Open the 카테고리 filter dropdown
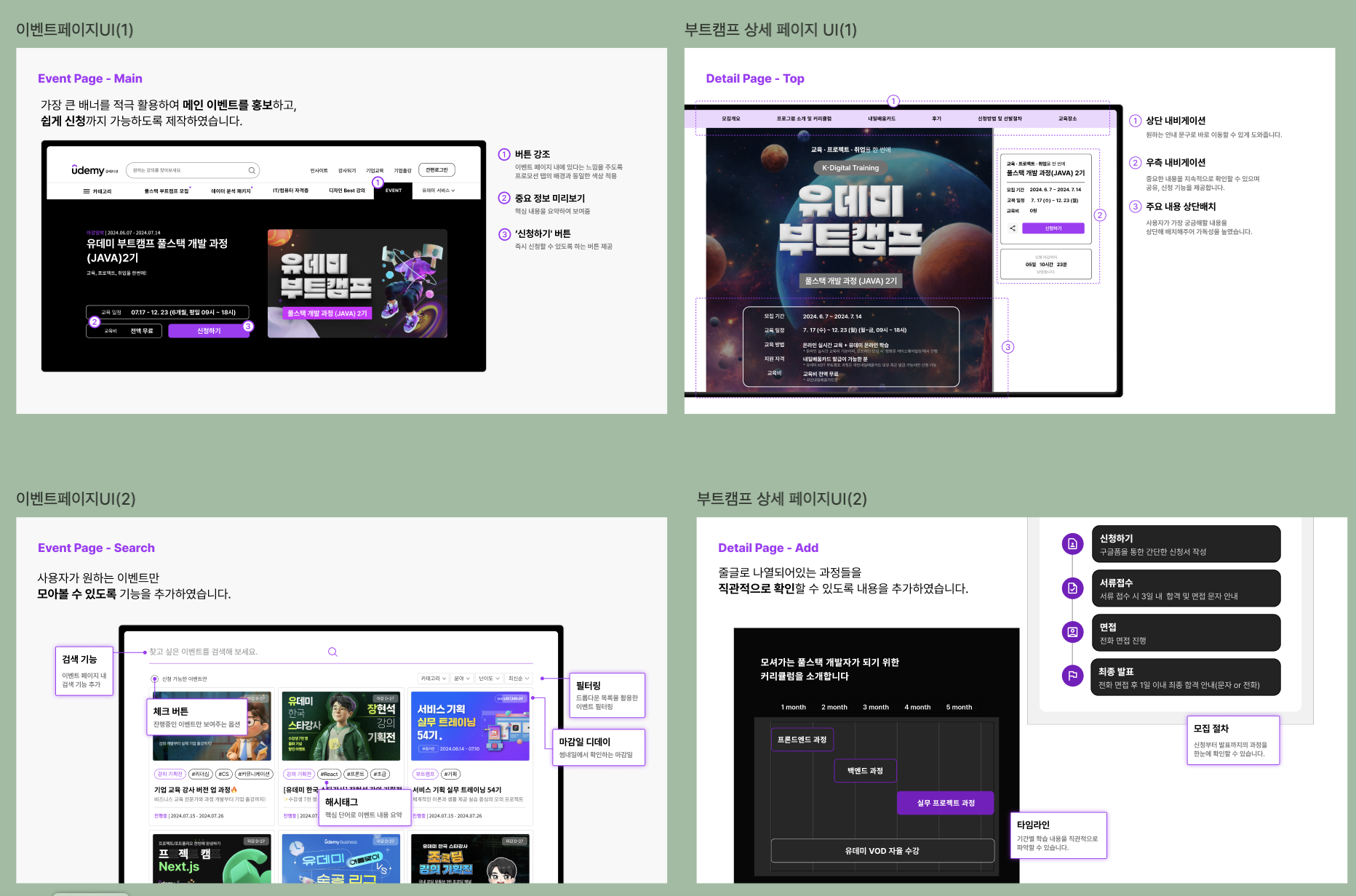 [433, 679]
